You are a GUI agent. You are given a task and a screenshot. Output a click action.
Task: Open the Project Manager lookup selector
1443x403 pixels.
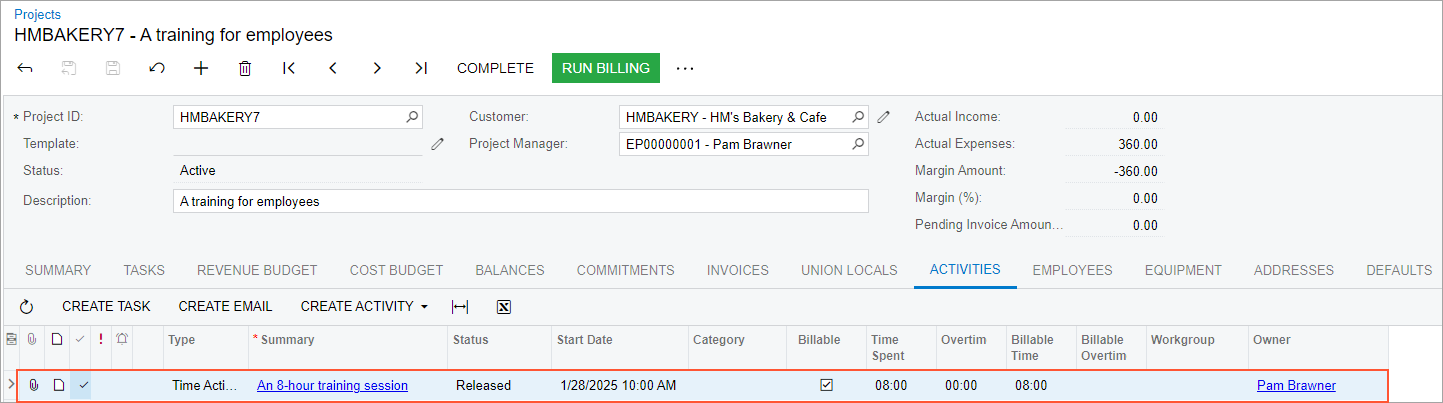(857, 144)
